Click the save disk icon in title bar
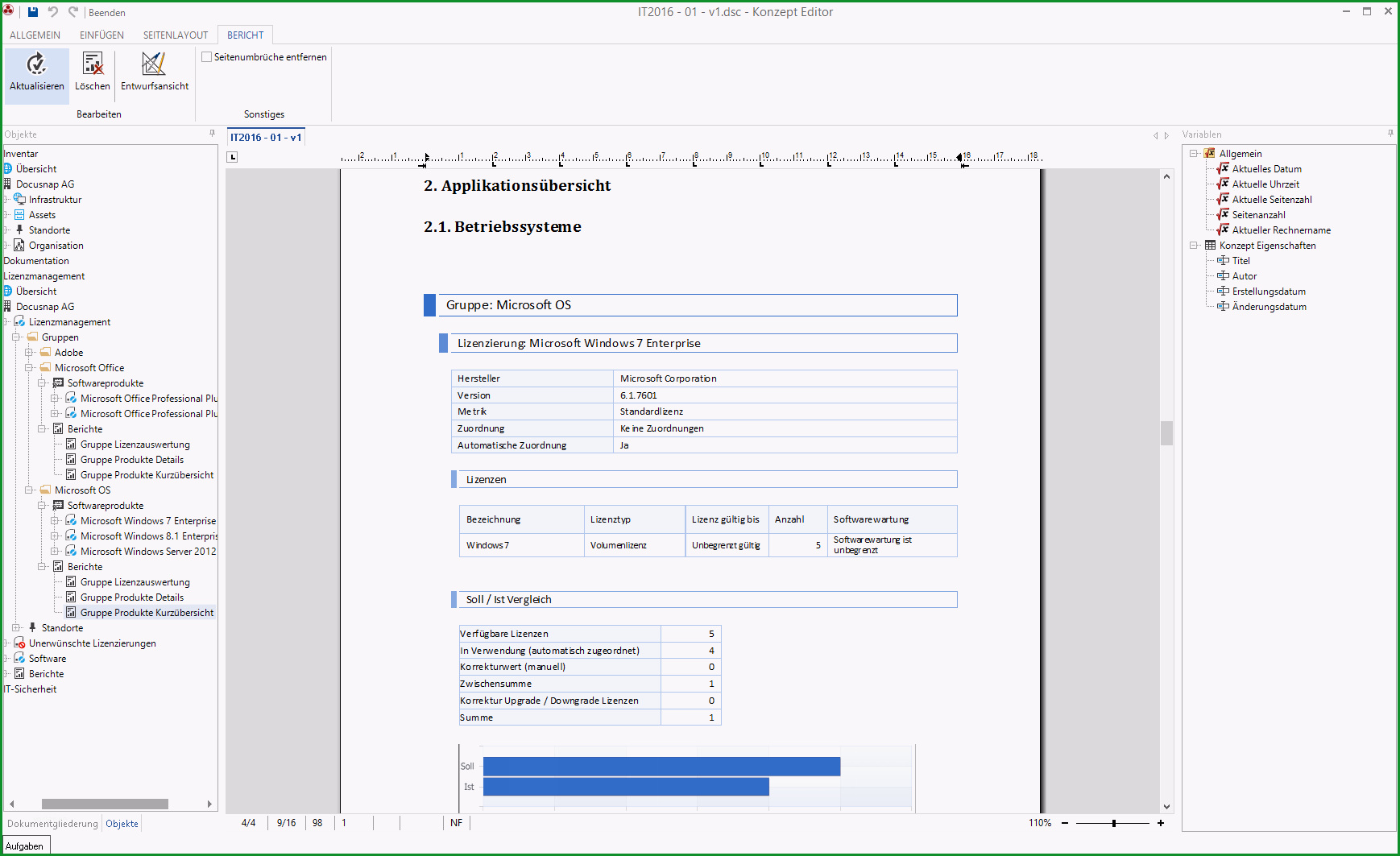1400x856 pixels. 33,12
